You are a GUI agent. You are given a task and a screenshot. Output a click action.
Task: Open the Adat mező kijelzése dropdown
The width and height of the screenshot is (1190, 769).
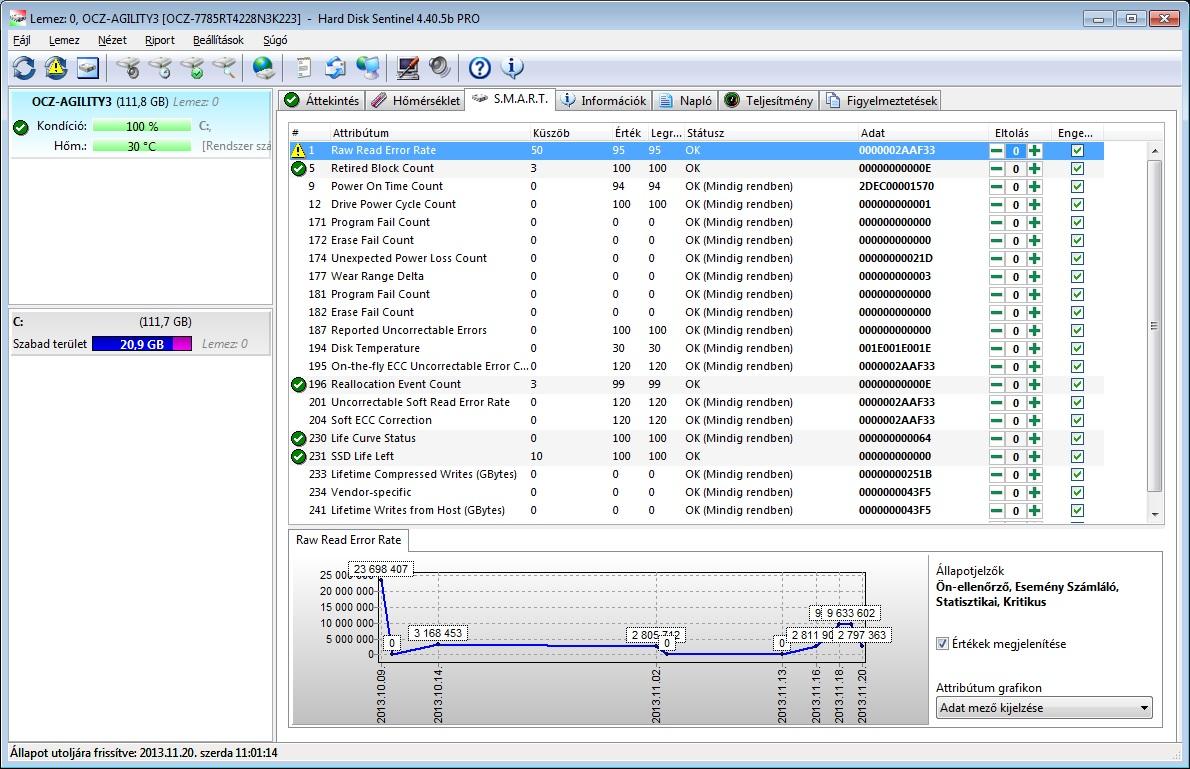tap(1044, 708)
